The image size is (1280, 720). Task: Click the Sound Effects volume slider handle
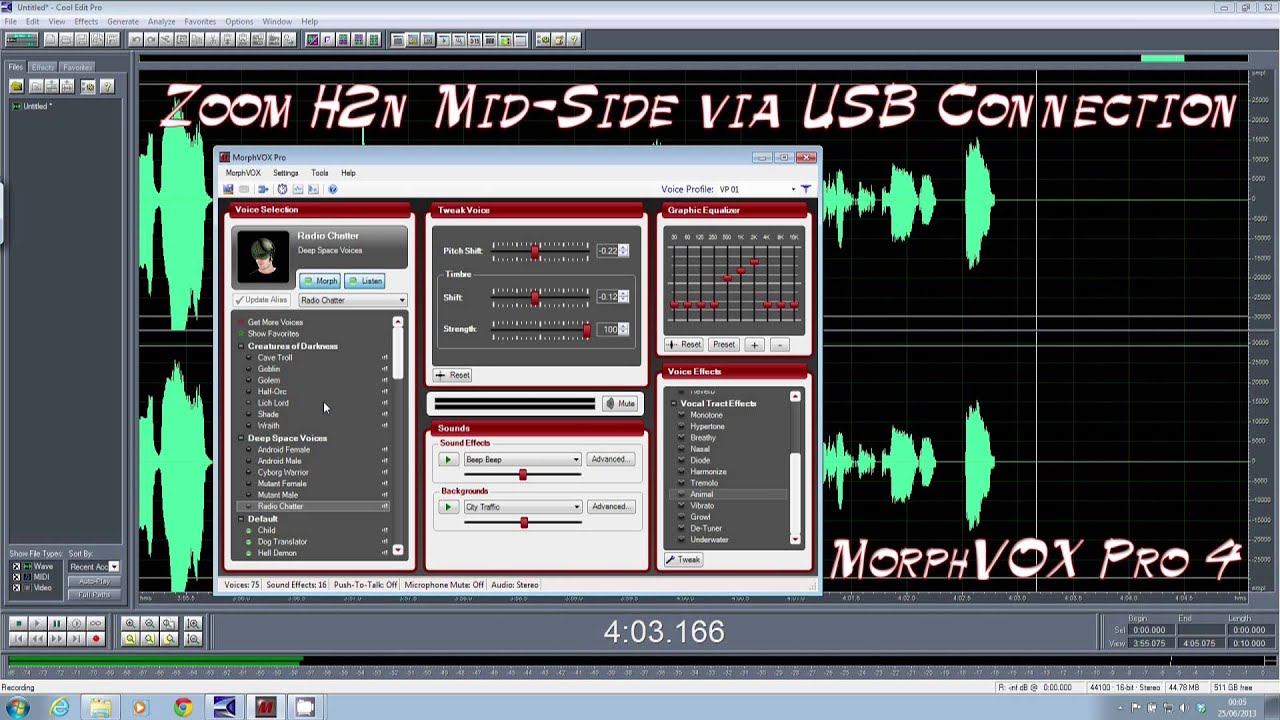(522, 475)
